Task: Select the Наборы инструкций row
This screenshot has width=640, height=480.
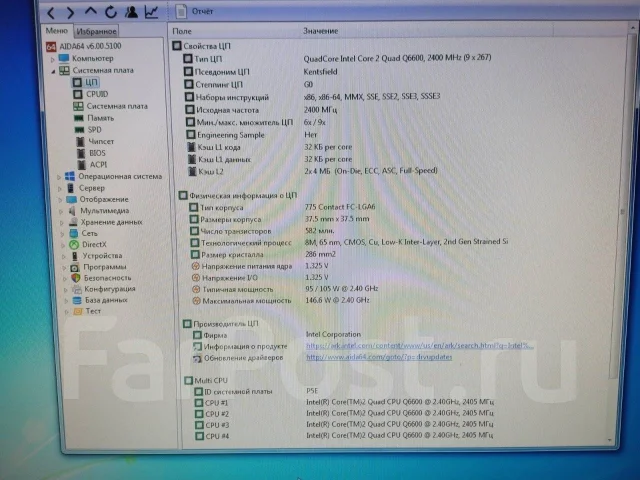Action: 312,97
